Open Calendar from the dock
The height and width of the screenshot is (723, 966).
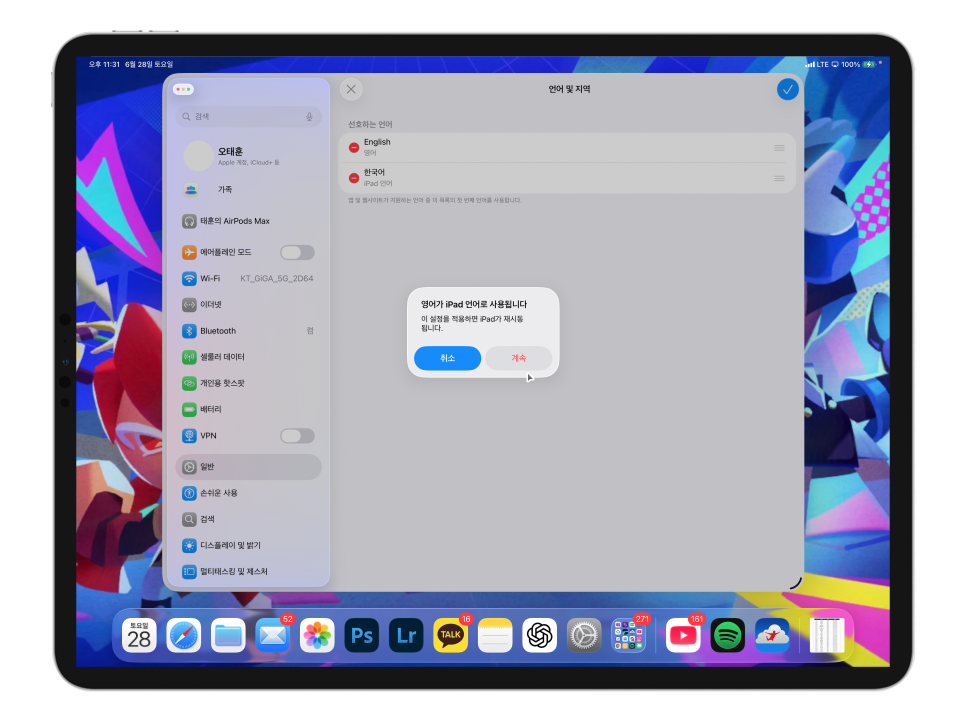tap(139, 636)
